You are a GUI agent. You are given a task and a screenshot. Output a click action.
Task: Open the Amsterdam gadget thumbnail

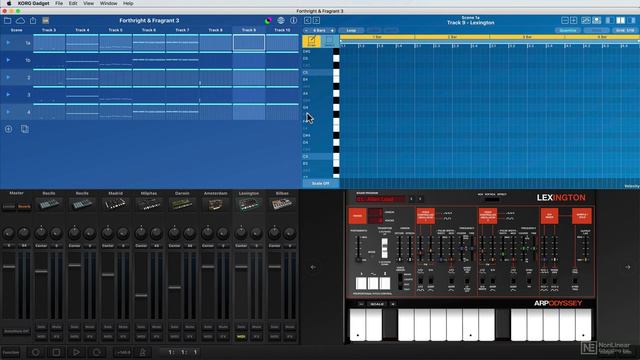(216, 204)
